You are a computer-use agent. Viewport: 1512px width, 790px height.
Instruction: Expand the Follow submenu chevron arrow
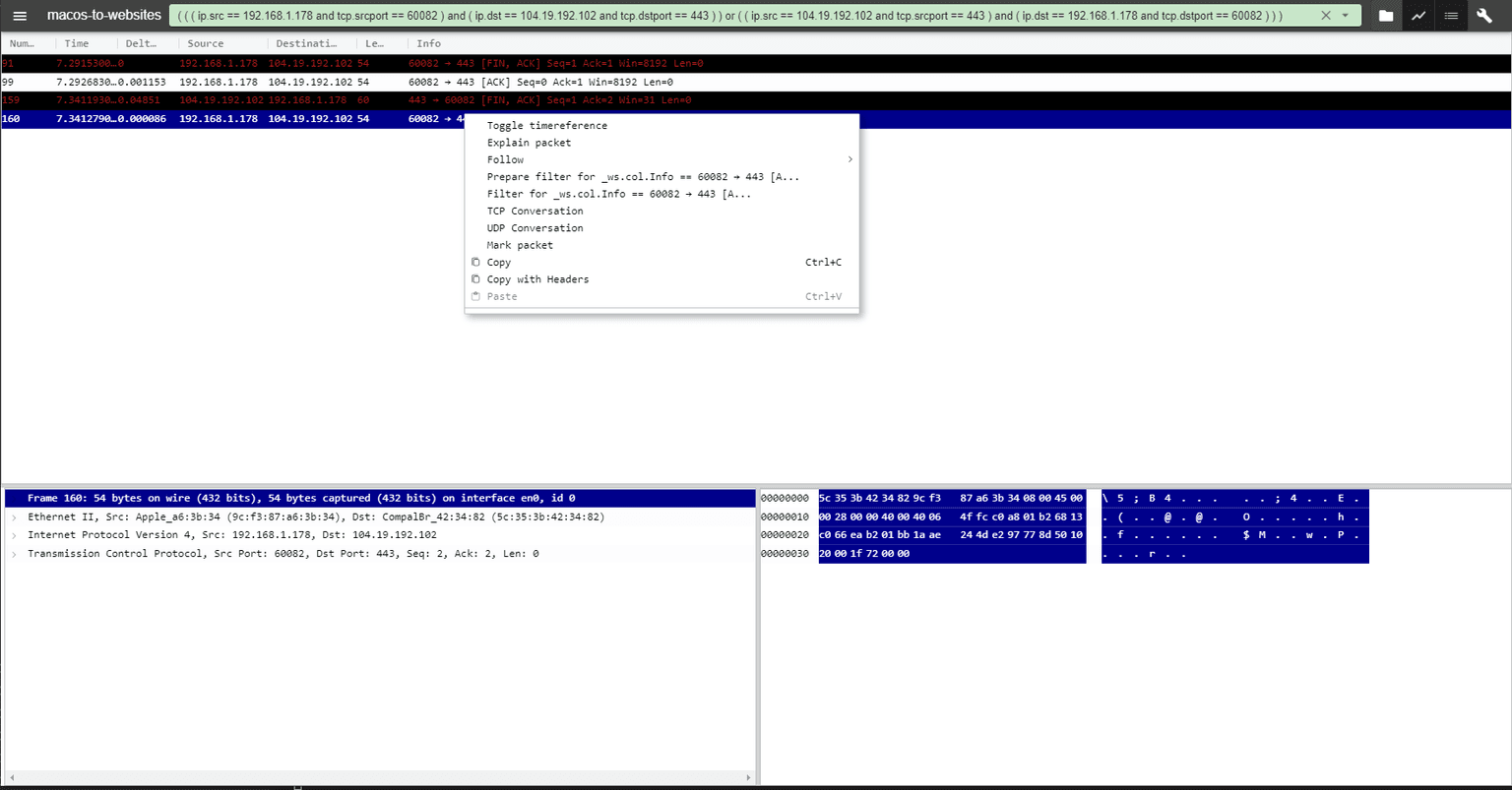point(850,159)
